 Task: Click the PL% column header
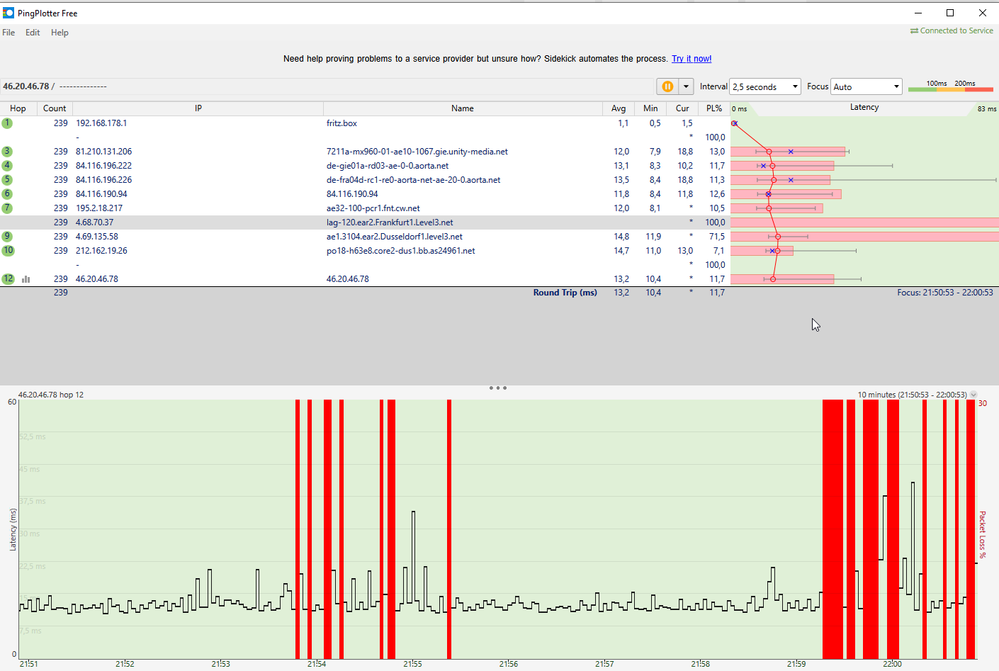point(714,108)
